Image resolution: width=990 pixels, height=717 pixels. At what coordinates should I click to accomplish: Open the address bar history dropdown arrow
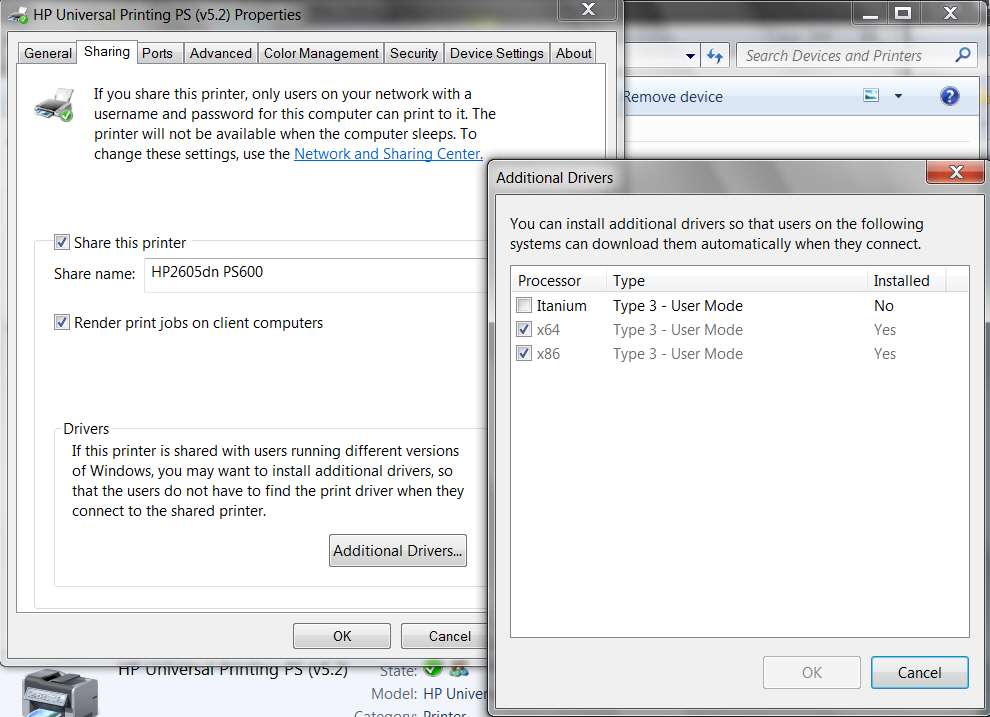(x=691, y=56)
